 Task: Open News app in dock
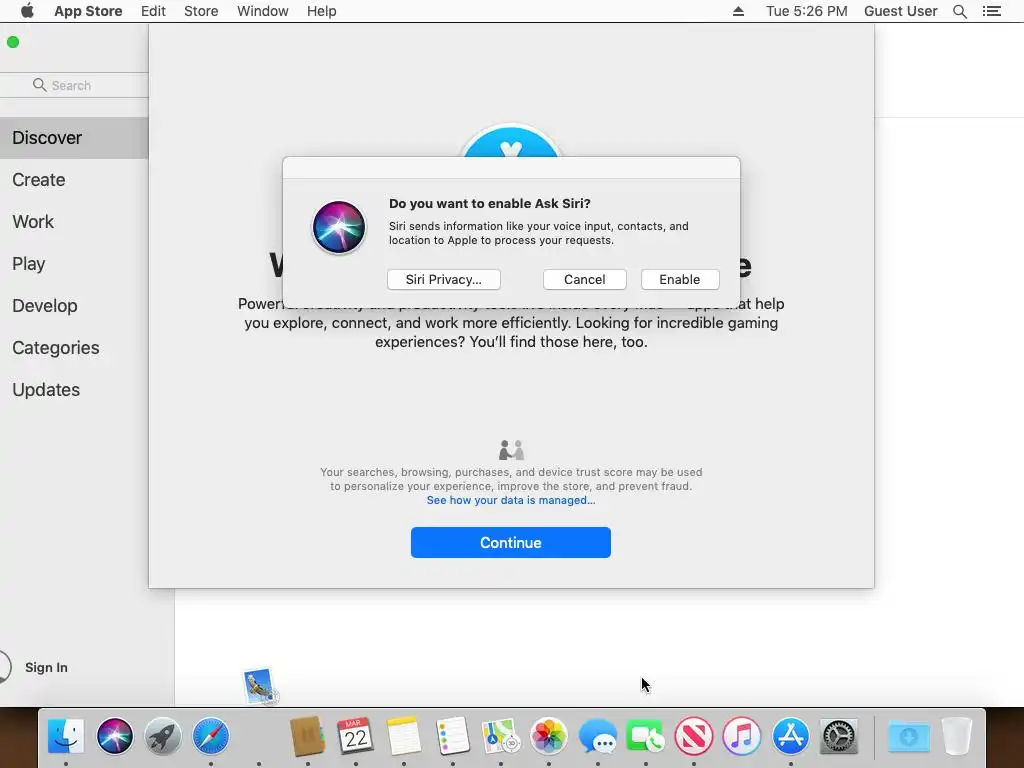(x=694, y=736)
